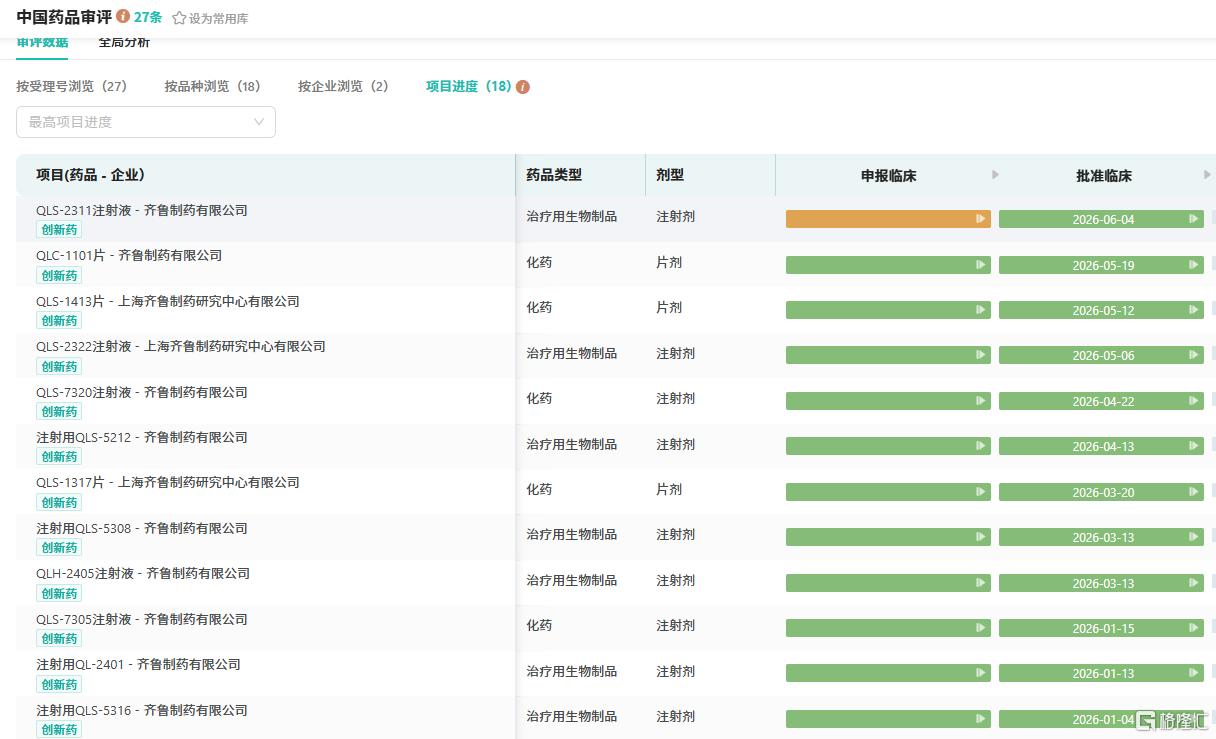
Task: Click the orange 申报临床 bar for QLS-2311注射液
Action: [888, 219]
